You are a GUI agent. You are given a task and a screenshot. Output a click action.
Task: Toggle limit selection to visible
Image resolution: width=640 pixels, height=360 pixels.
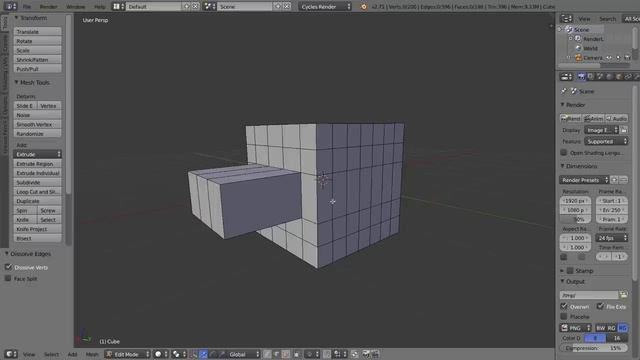click(296, 354)
